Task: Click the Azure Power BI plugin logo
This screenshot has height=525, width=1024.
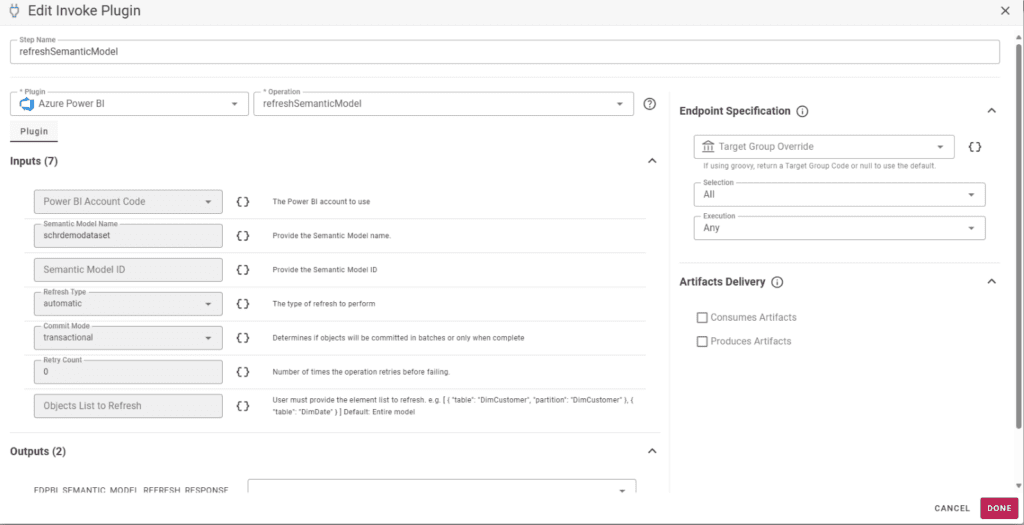Action: pos(27,104)
